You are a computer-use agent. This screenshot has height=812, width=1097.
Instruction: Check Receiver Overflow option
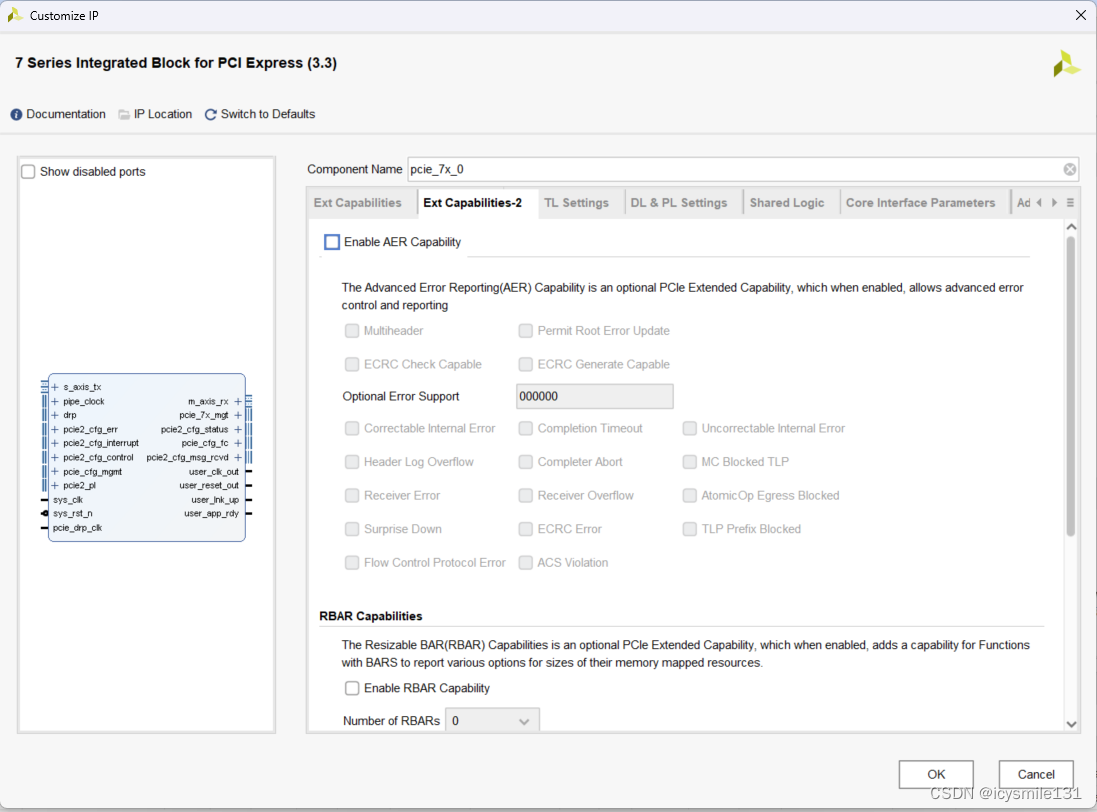[525, 495]
